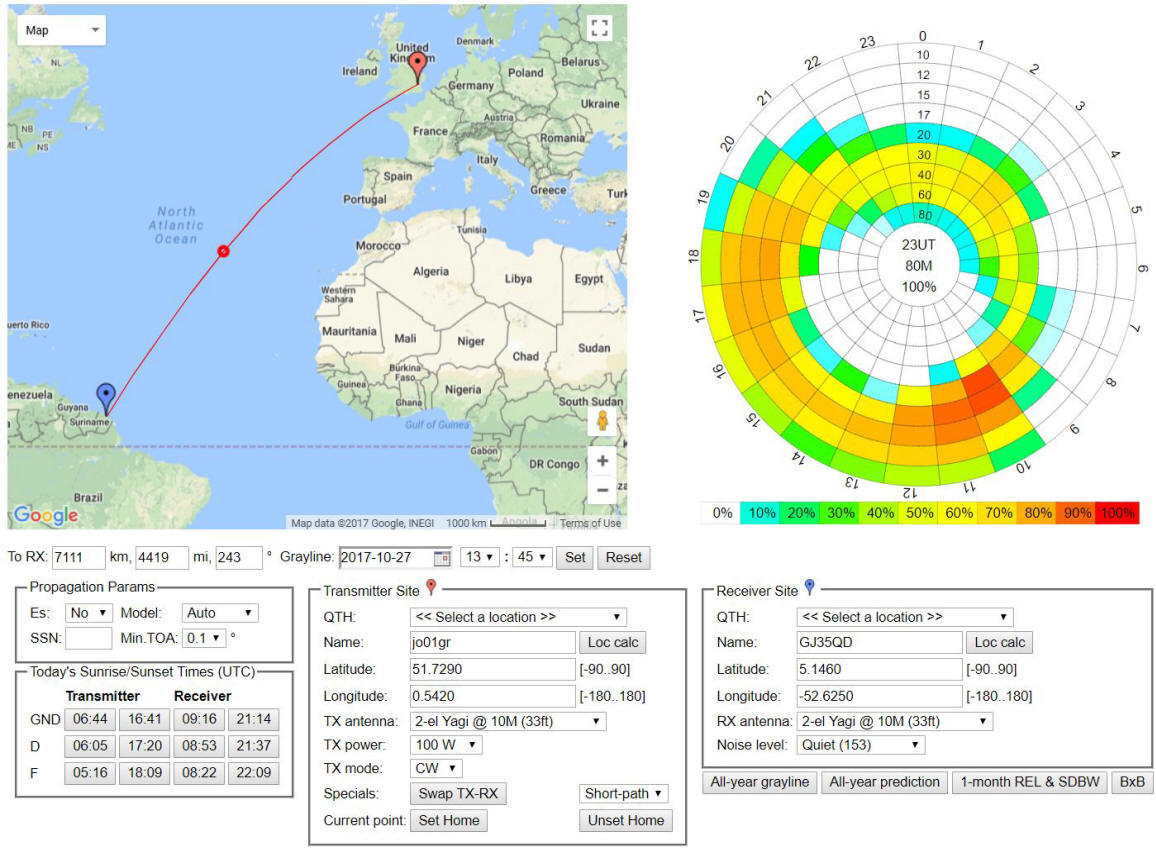Click receiver GND sunset 21:14 button

coord(254,719)
